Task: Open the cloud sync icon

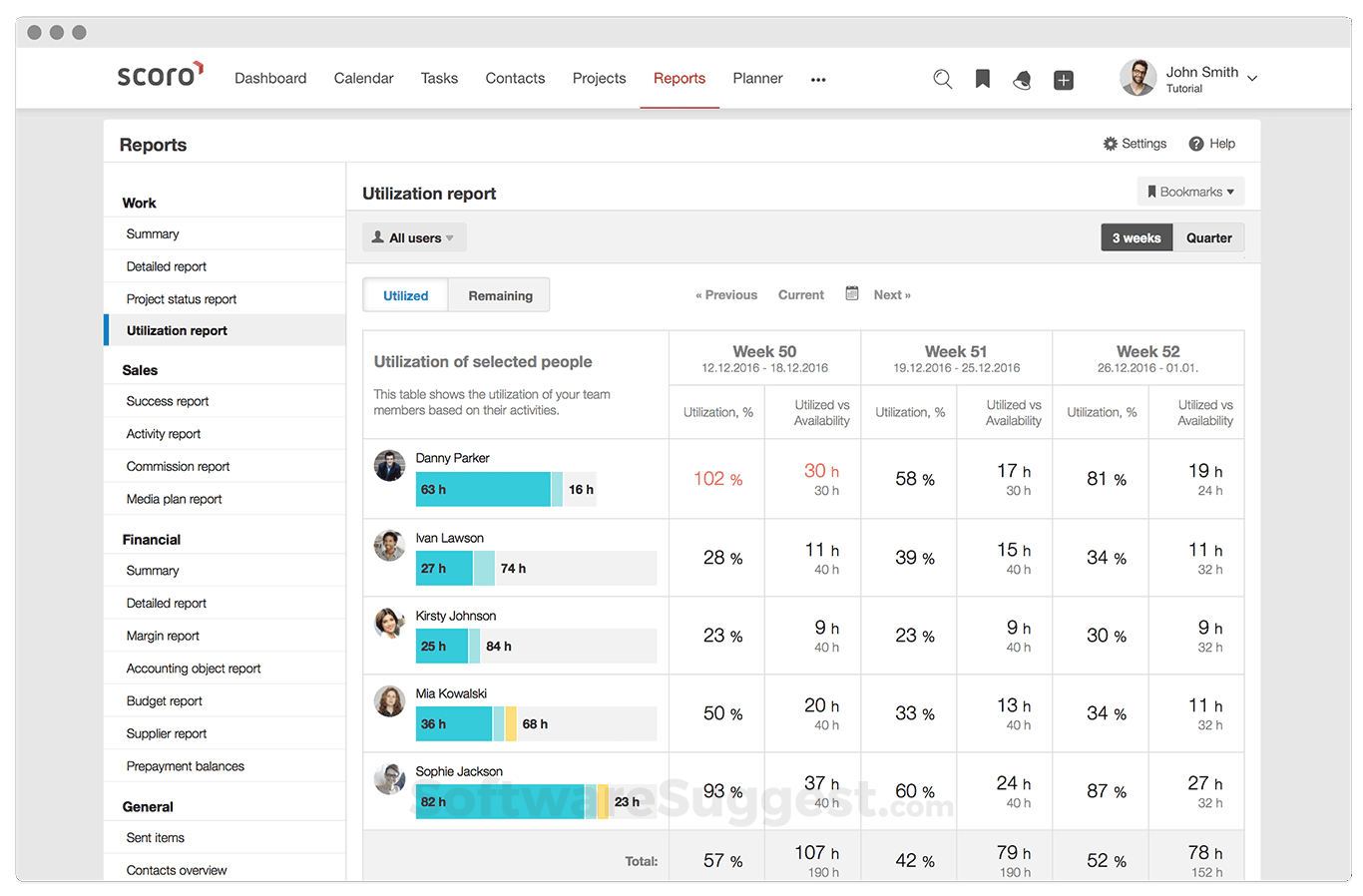Action: coord(1022,79)
